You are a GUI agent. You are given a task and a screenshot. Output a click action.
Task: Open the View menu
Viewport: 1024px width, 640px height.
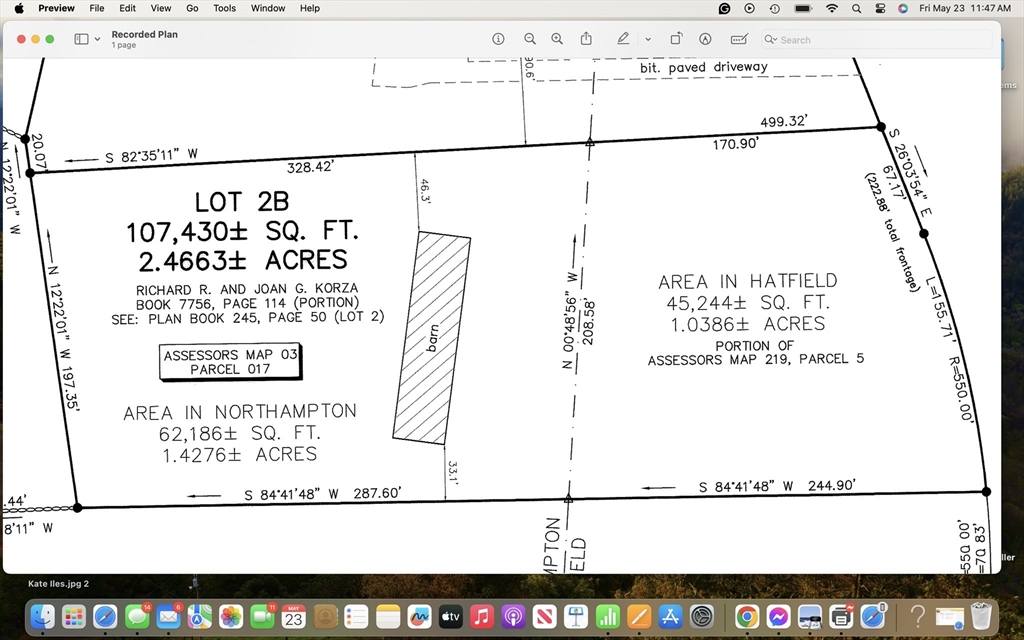point(160,8)
